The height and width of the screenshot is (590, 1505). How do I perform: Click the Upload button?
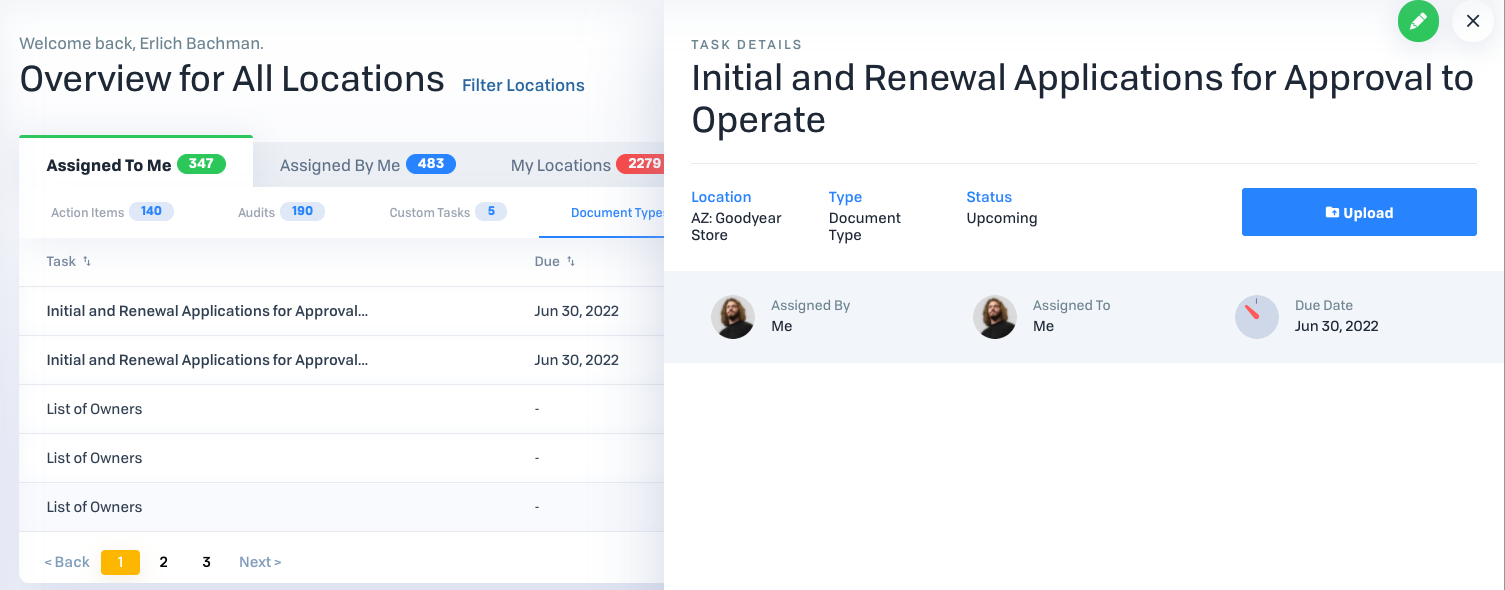pyautogui.click(x=1358, y=212)
